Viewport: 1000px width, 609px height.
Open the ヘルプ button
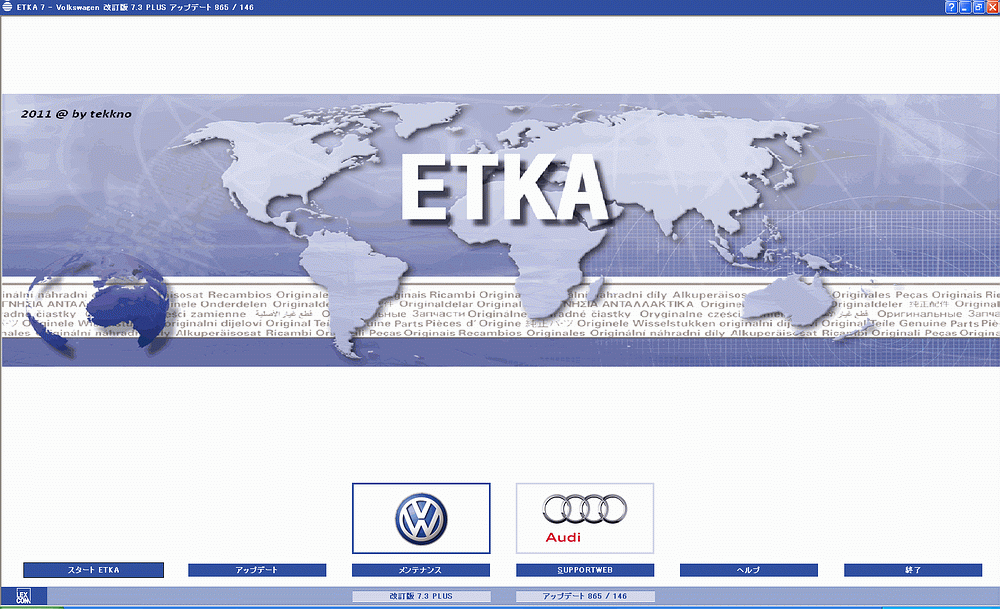749,570
